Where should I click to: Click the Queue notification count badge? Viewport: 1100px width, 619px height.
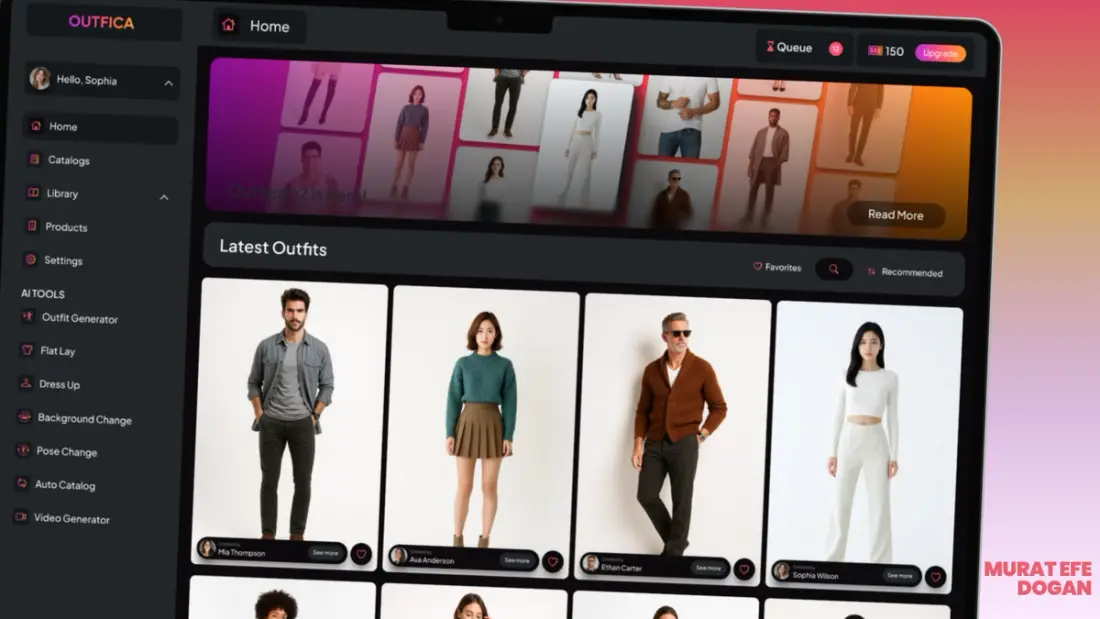(x=836, y=48)
